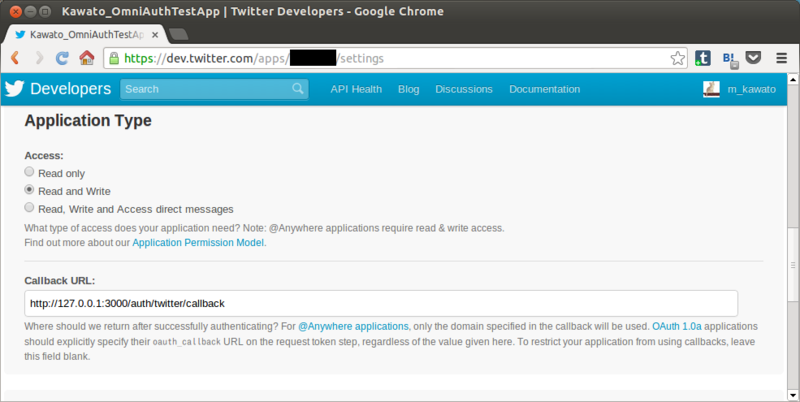Click the vertical scrollbar up arrow
Viewport: 800px width, 402px height.
(x=793, y=79)
